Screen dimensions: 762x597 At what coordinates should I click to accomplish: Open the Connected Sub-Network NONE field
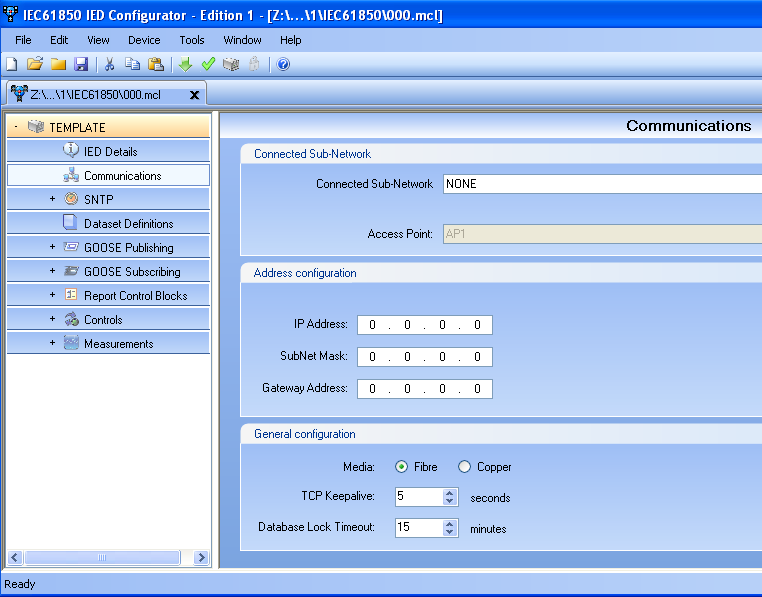(602, 184)
